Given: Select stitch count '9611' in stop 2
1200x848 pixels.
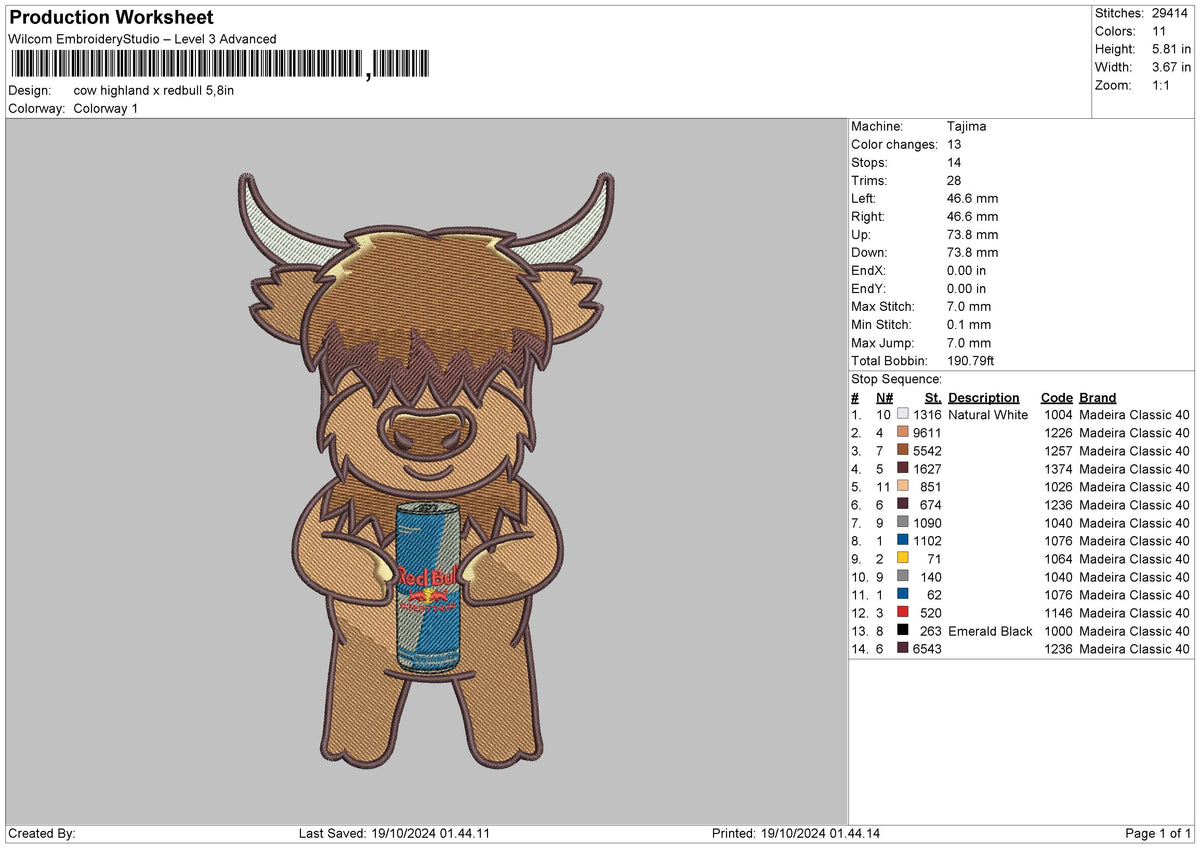Looking at the screenshot, I should tap(927, 433).
